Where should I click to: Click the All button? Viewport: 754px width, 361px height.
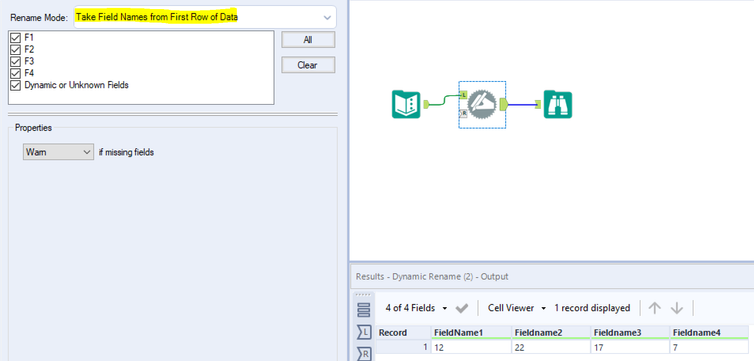point(308,40)
